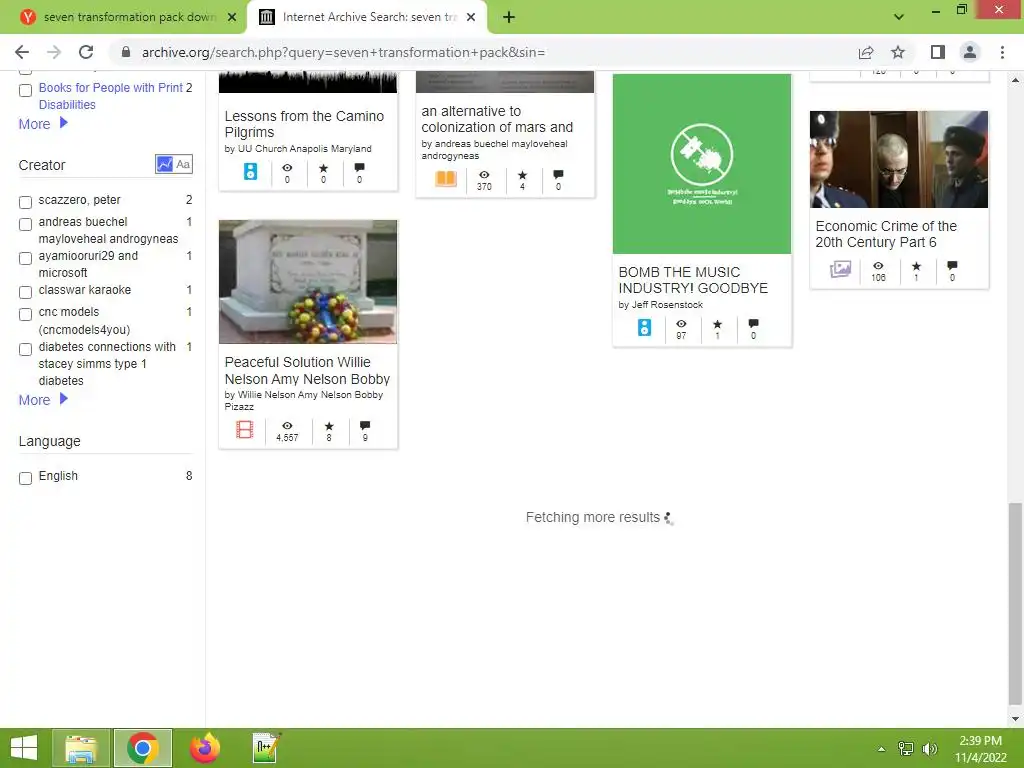Image resolution: width=1024 pixels, height=768 pixels.
Task: Click the Economic Crime photo thumbnail
Action: [x=899, y=159]
